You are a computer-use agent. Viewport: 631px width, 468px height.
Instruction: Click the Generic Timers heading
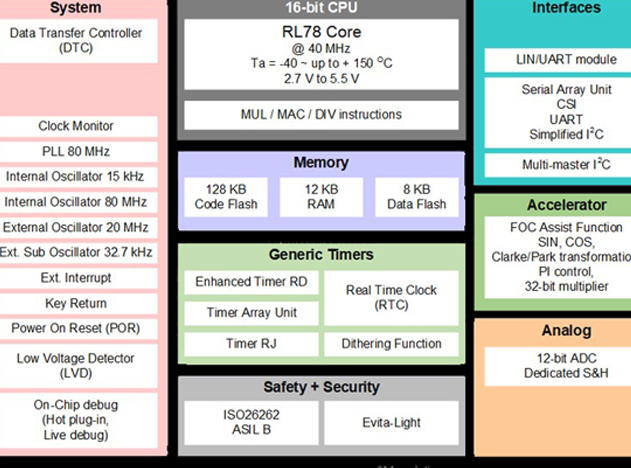click(x=321, y=255)
